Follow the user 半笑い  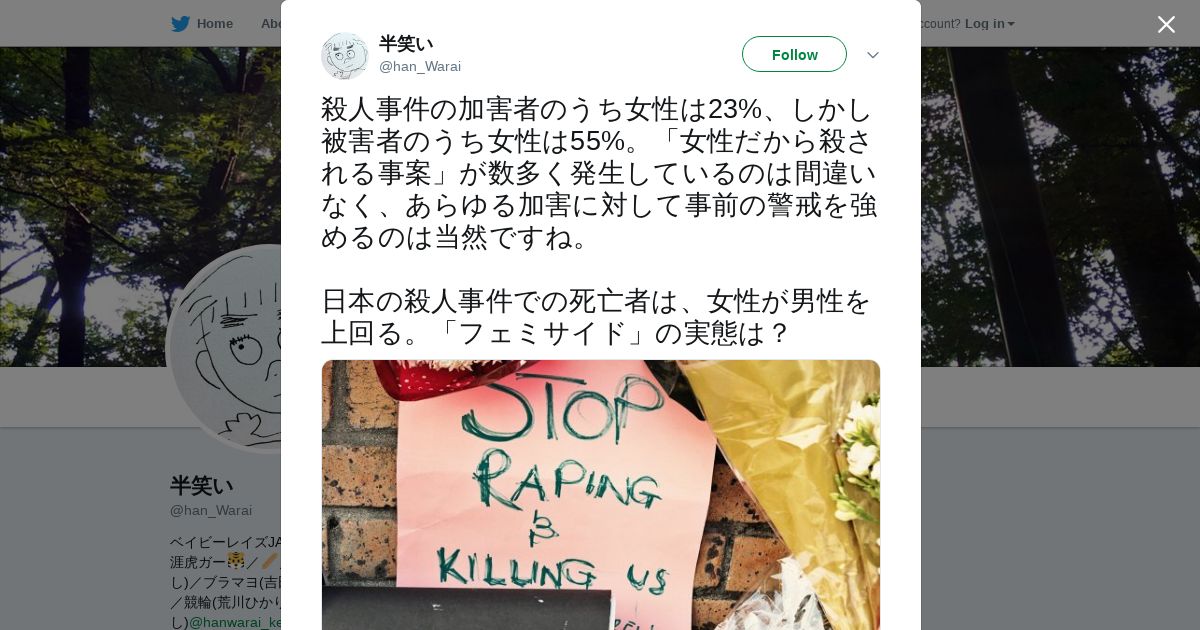[794, 54]
